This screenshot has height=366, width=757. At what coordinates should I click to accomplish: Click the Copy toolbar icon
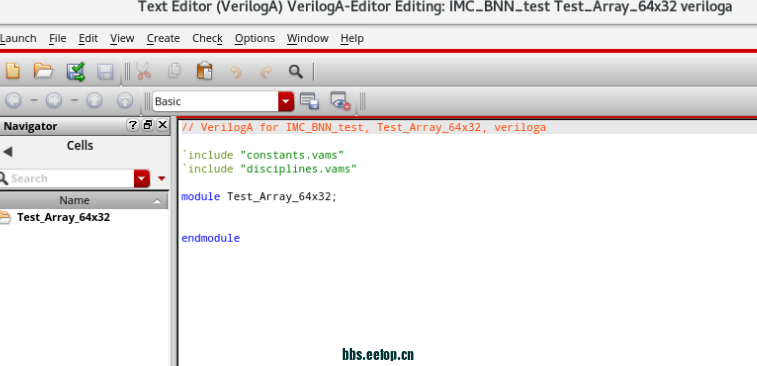click(174, 71)
